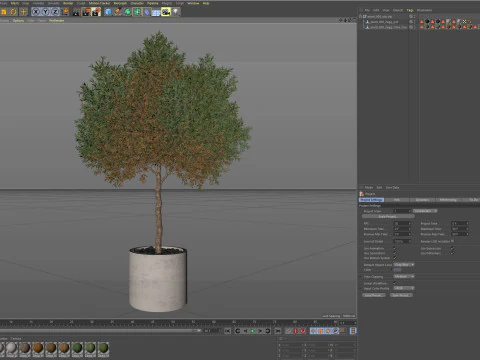Click the green Play Forwards button
Screen dimensions: 480x360
click(252, 331)
